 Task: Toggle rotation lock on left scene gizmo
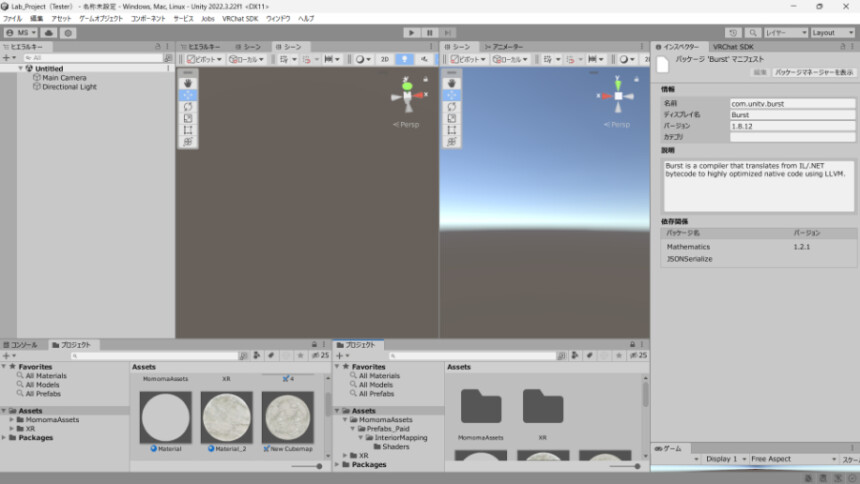click(426, 80)
